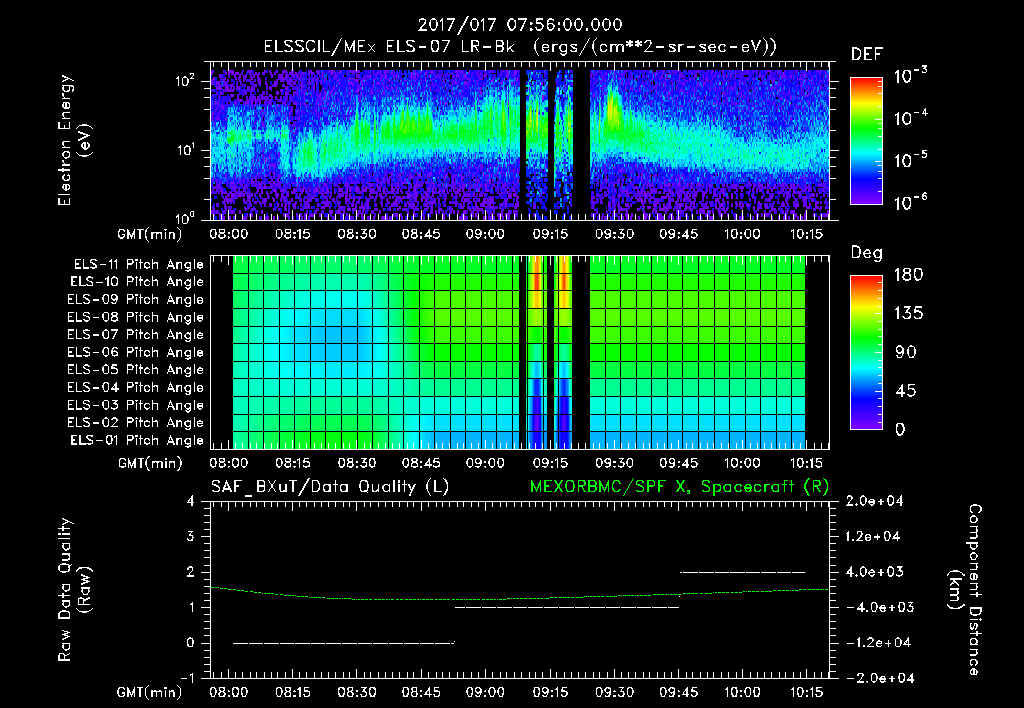Select the 2.0e+04 right axis tick label

coord(874,501)
